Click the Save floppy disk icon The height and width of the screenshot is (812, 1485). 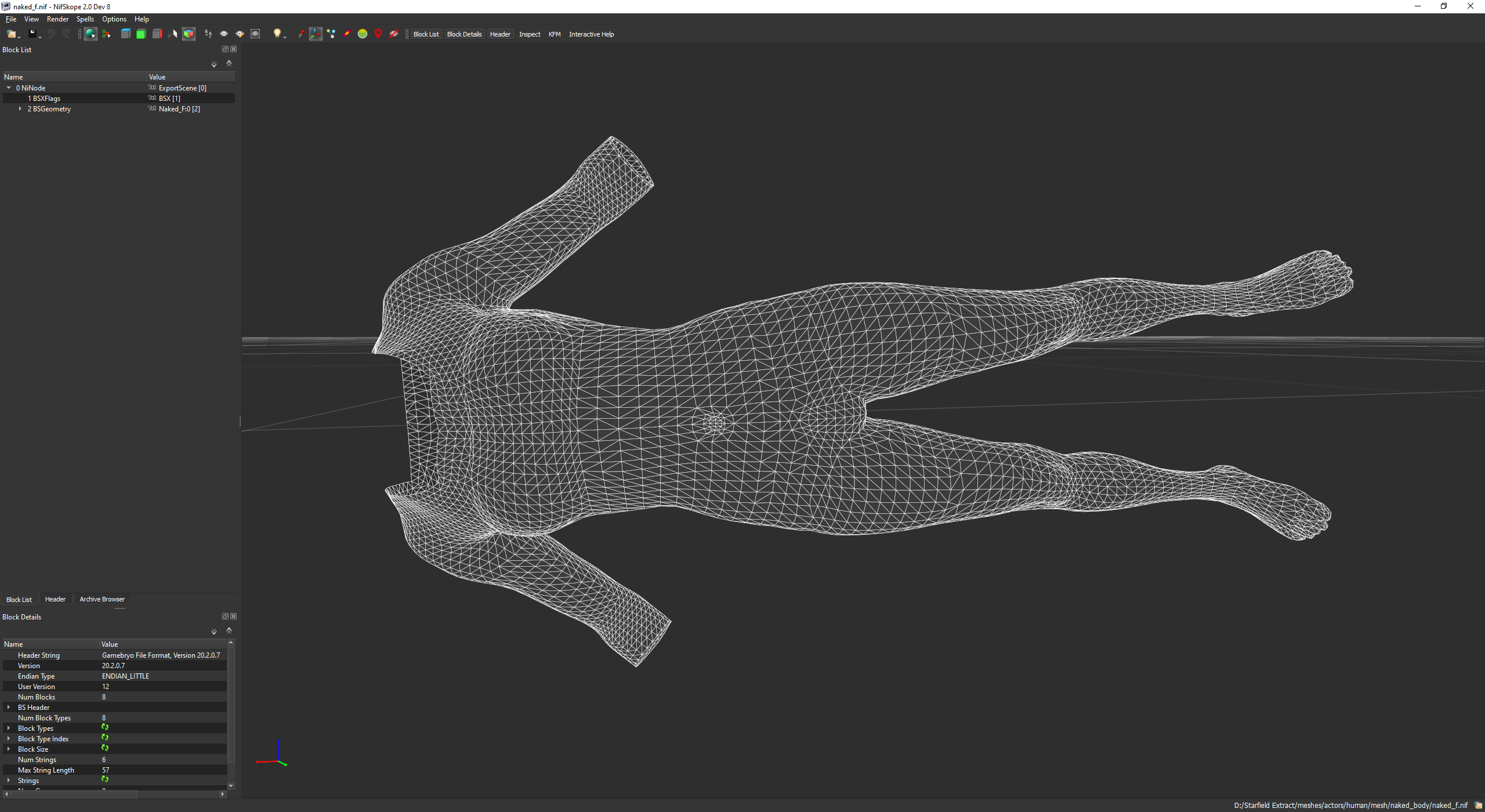point(32,34)
